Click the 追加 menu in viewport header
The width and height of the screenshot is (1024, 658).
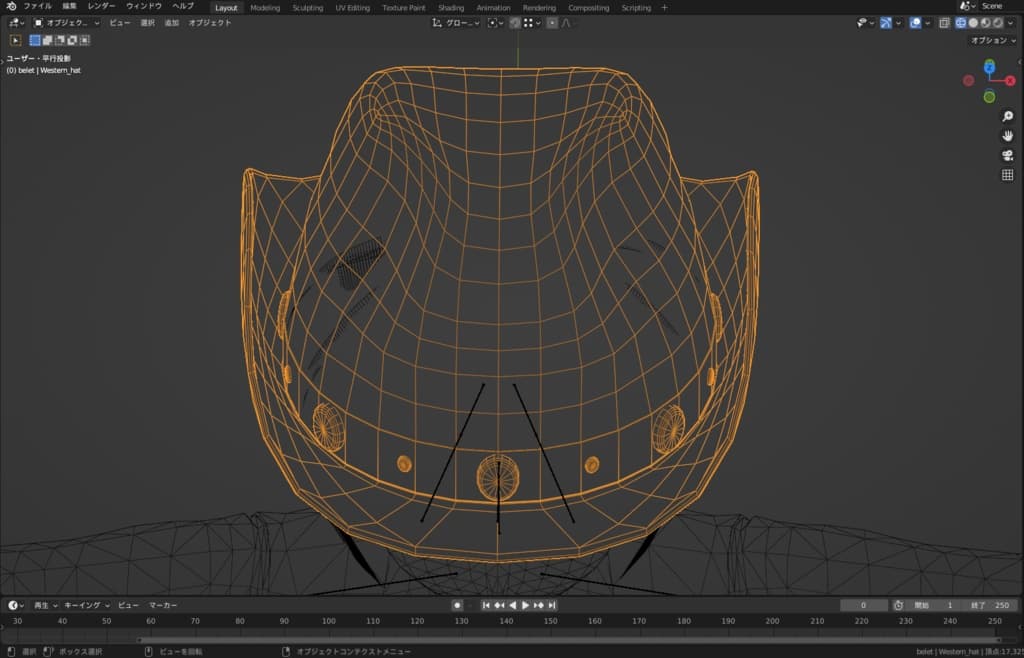pyautogui.click(x=171, y=23)
